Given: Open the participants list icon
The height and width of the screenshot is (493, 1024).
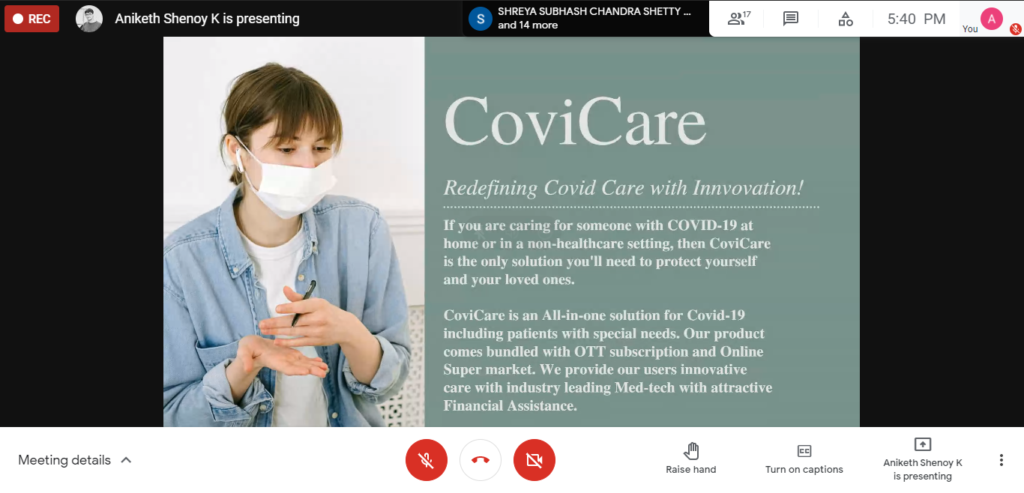Looking at the screenshot, I should point(738,19).
